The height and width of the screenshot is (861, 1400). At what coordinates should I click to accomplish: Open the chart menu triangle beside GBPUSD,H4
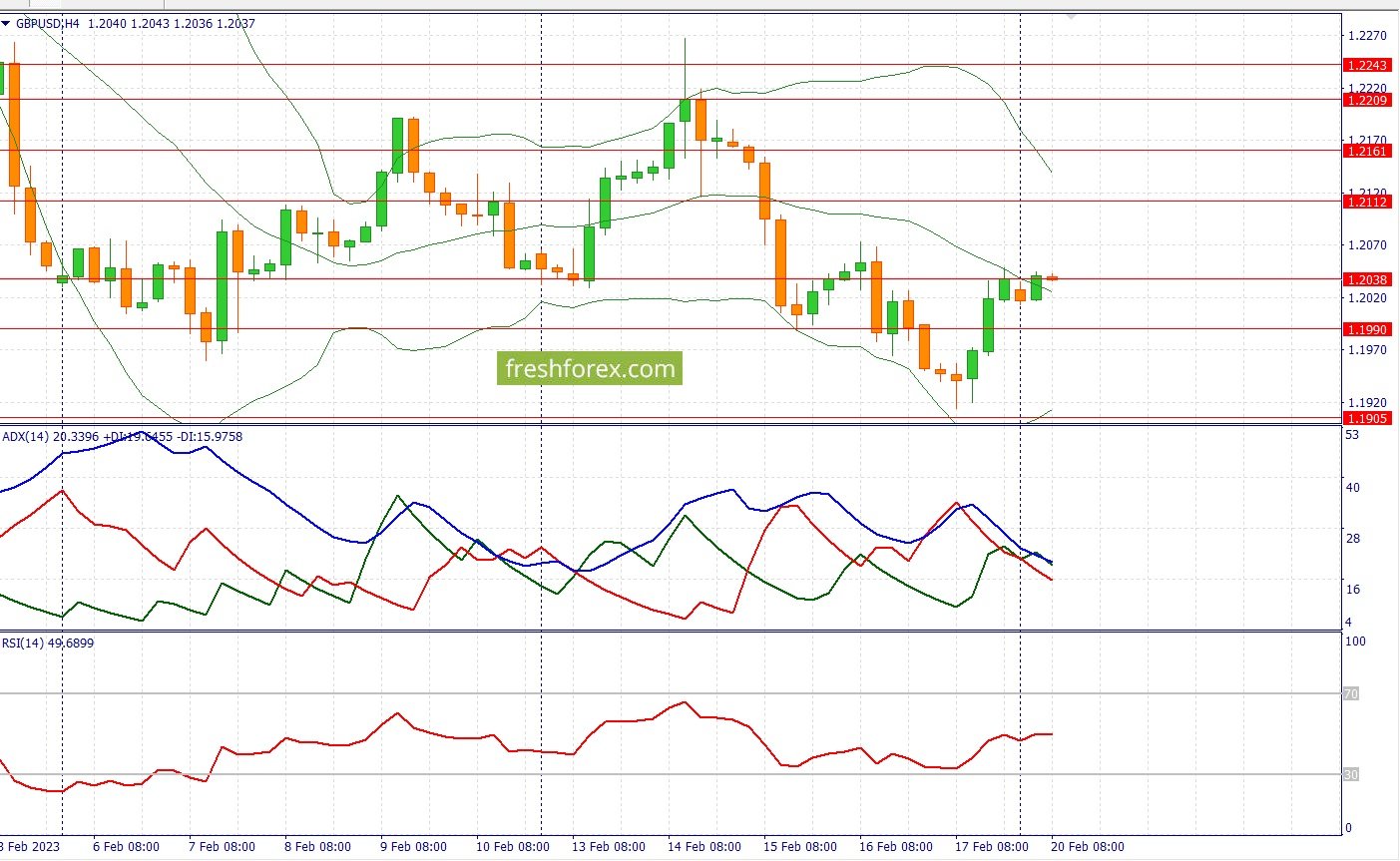[x=6, y=23]
